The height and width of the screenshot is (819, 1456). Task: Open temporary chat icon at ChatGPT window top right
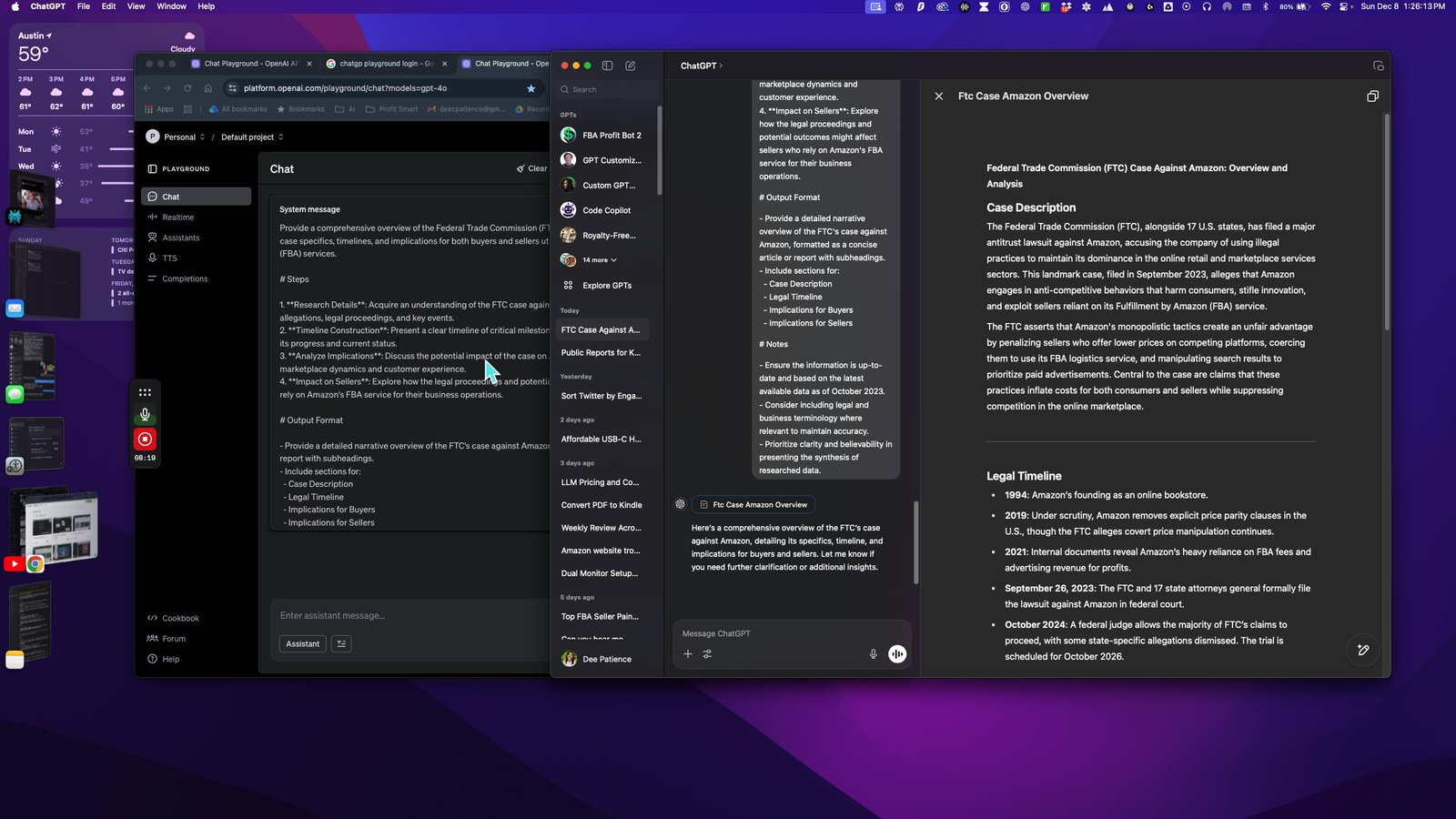coord(1378,66)
